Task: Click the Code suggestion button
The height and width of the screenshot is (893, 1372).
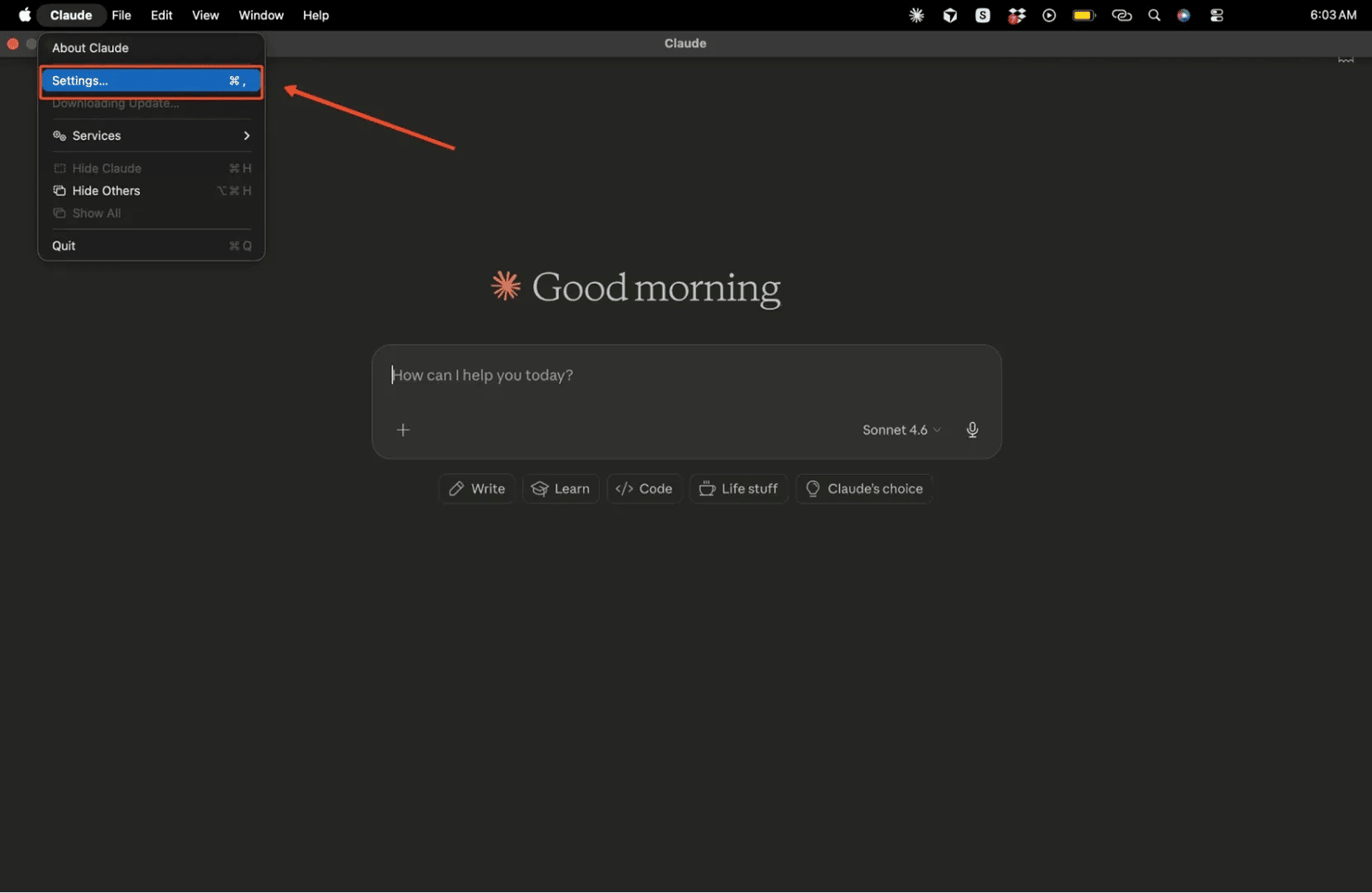Action: point(644,489)
